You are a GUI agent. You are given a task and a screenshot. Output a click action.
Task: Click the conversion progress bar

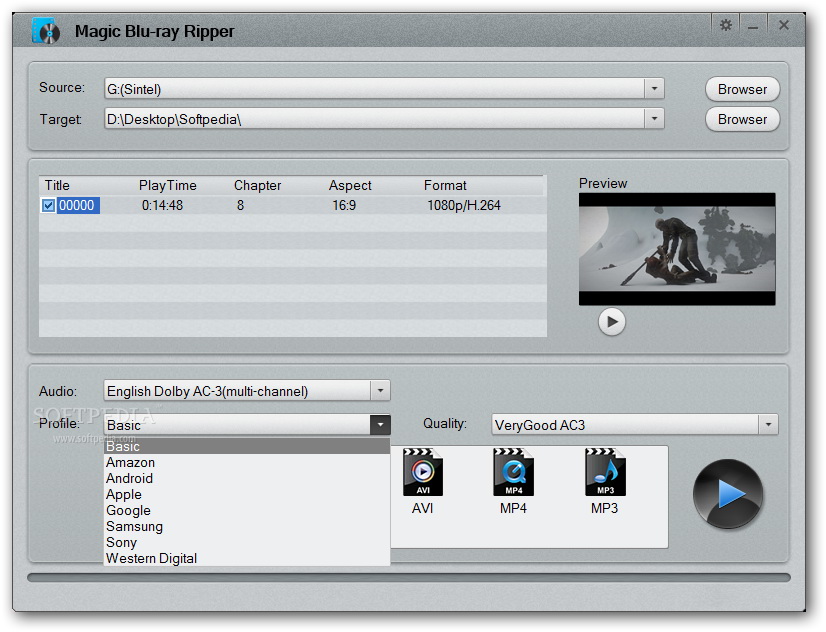pyautogui.click(x=409, y=577)
